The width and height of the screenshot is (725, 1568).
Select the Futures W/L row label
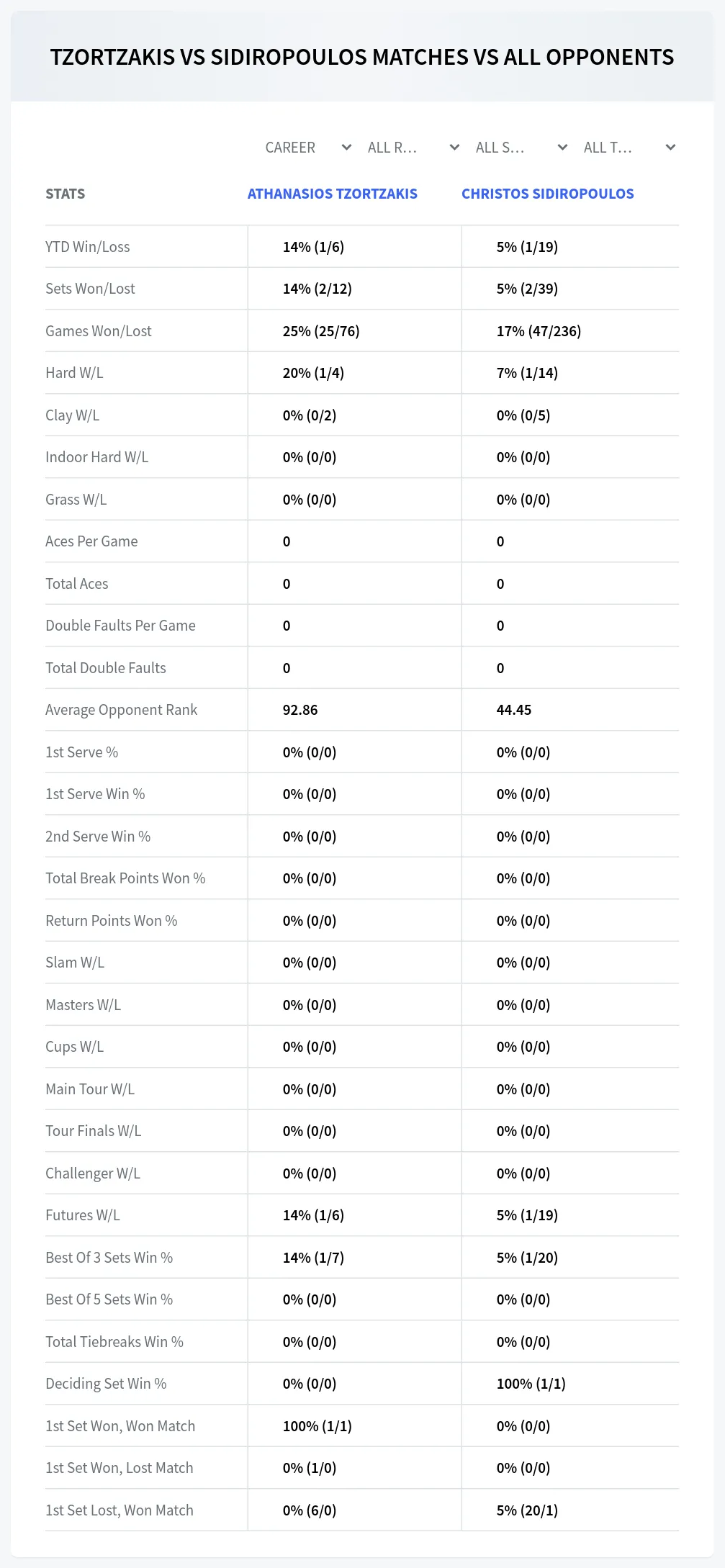point(83,1215)
